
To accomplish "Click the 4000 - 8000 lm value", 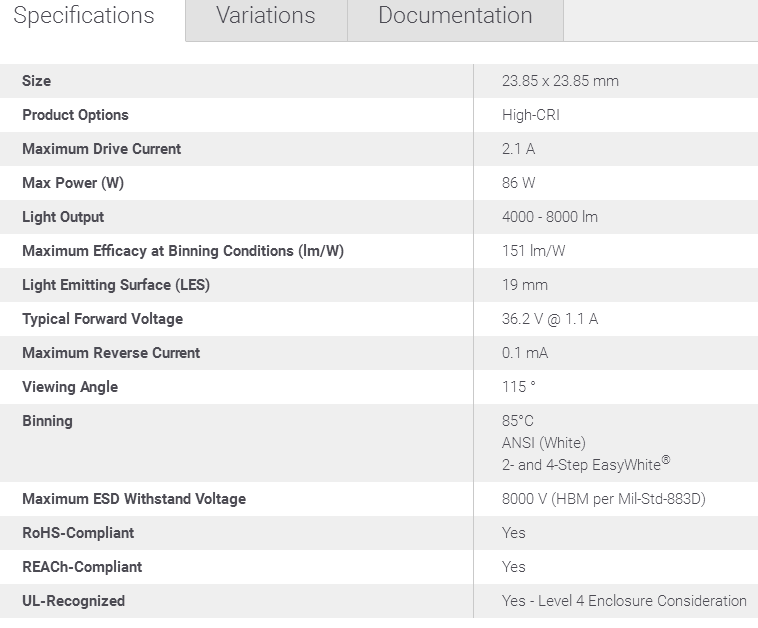I will point(550,217).
